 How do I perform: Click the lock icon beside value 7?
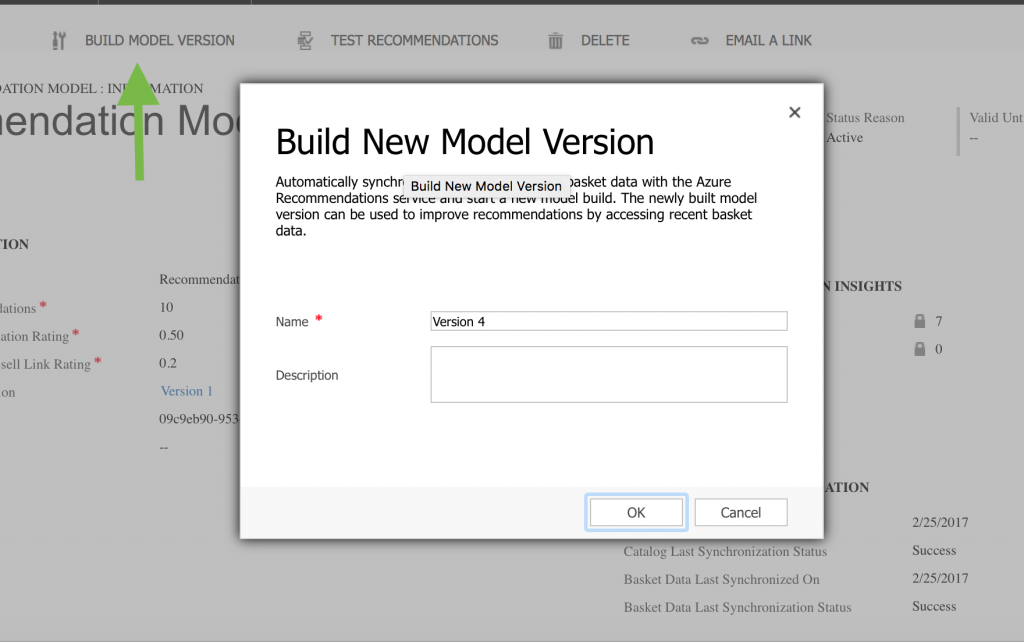920,322
